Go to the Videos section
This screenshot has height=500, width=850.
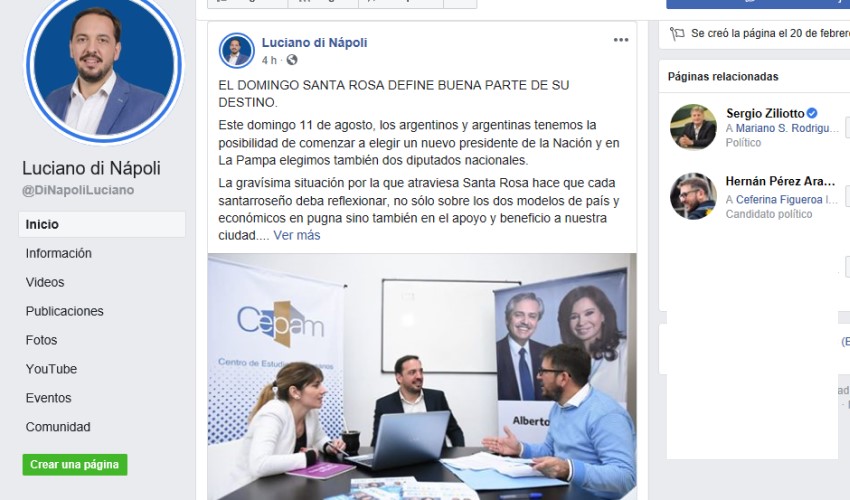pos(45,282)
